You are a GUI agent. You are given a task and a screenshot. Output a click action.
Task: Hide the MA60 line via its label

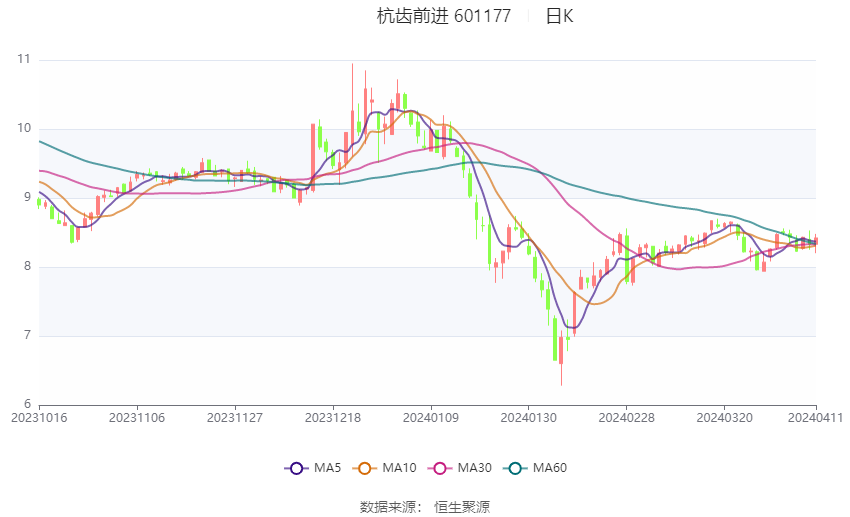(550, 468)
